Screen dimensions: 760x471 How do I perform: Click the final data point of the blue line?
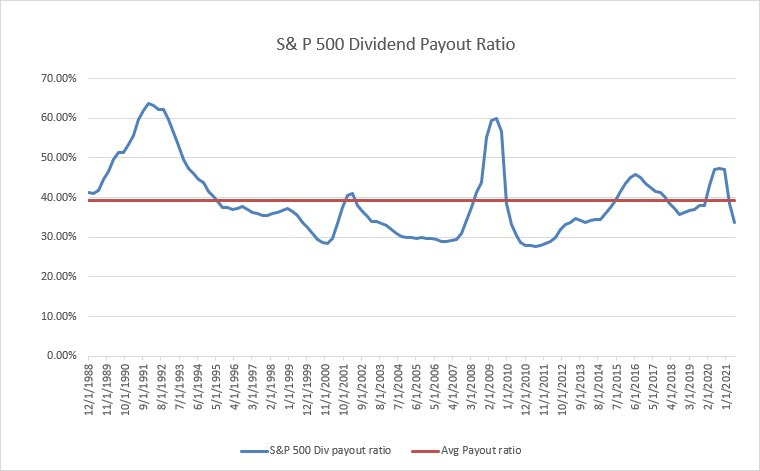pos(735,223)
